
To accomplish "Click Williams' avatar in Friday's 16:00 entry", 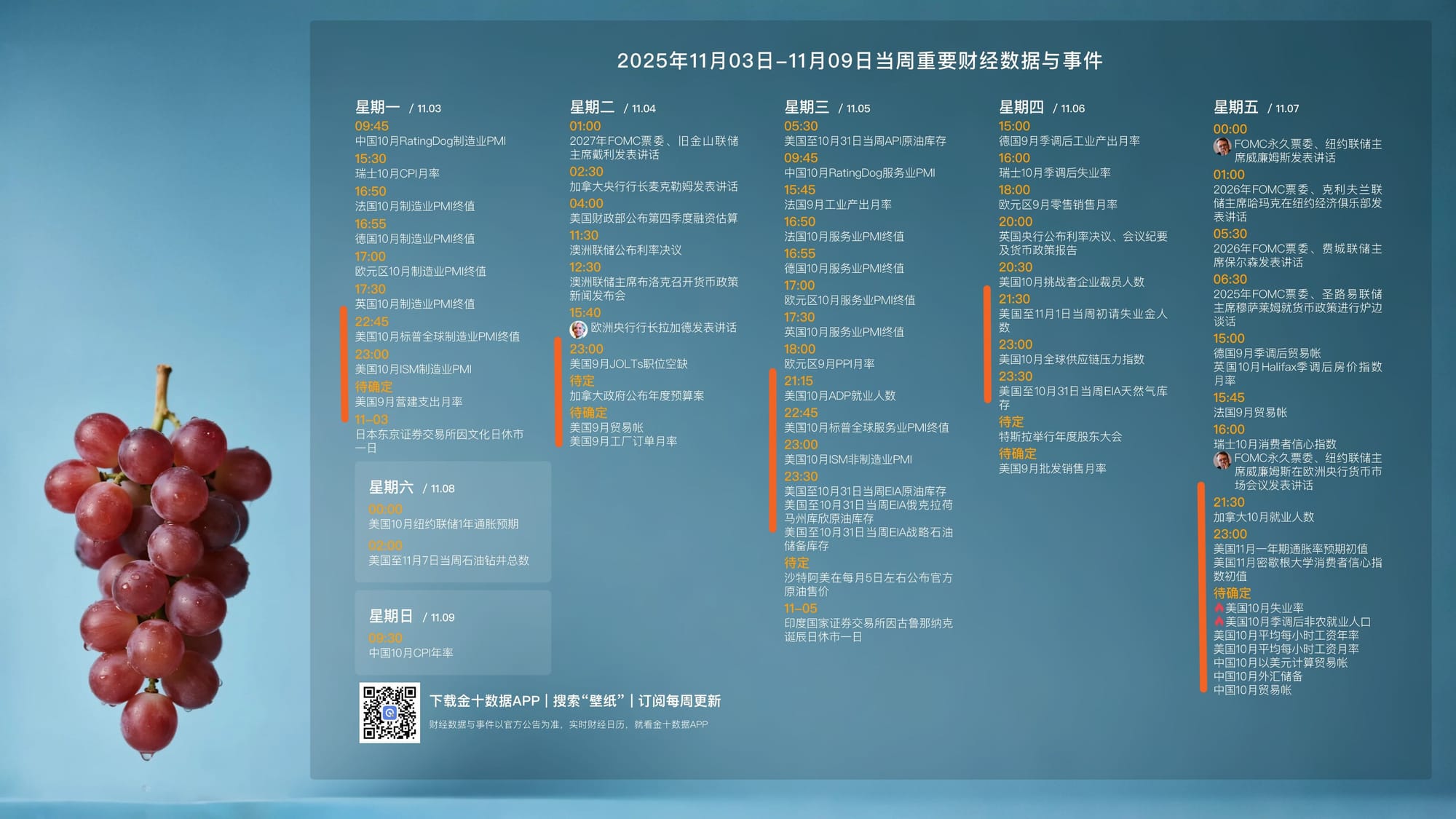I will click(1222, 459).
